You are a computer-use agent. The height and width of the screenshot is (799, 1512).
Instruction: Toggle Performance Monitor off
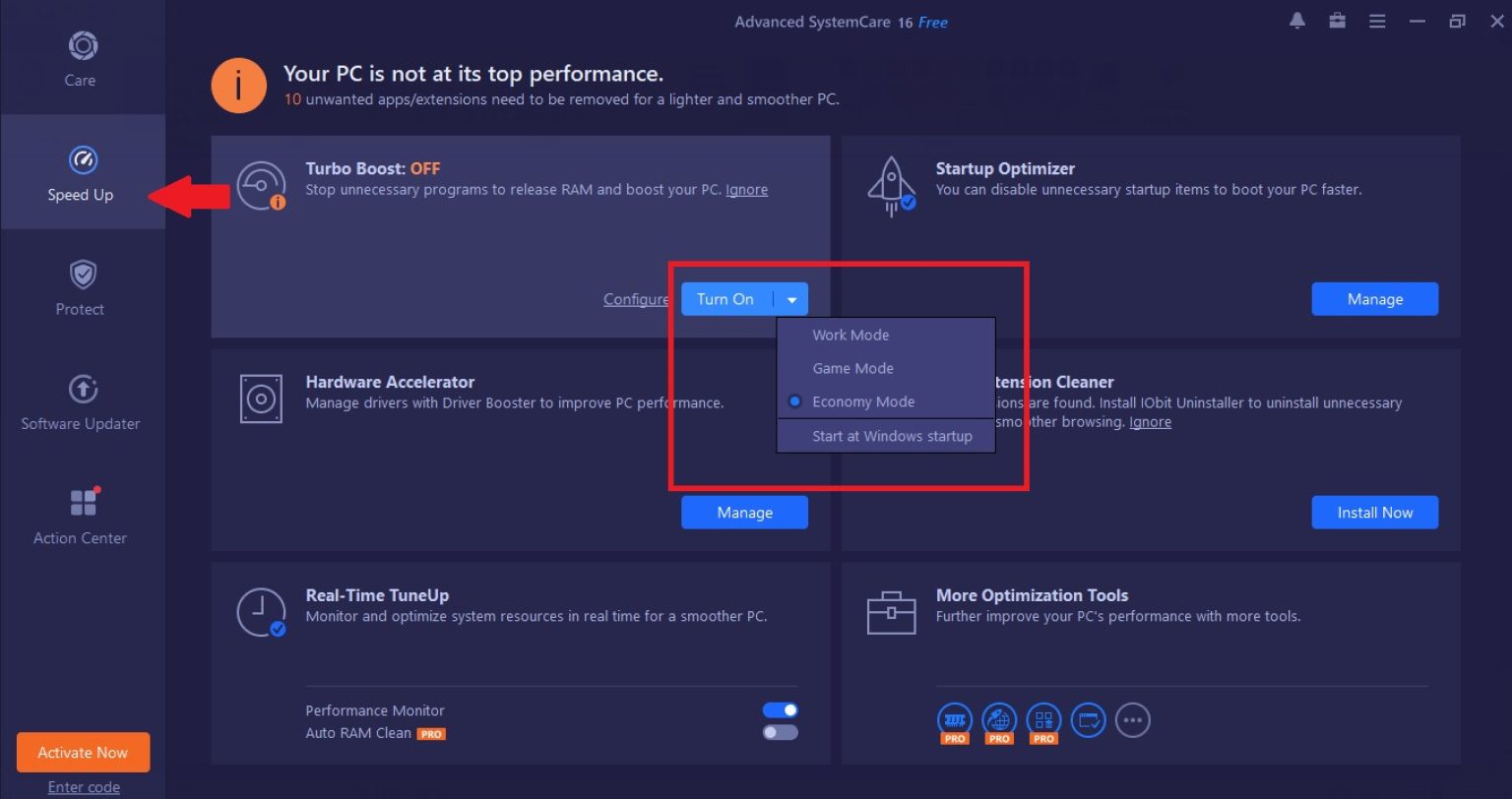pyautogui.click(x=780, y=709)
